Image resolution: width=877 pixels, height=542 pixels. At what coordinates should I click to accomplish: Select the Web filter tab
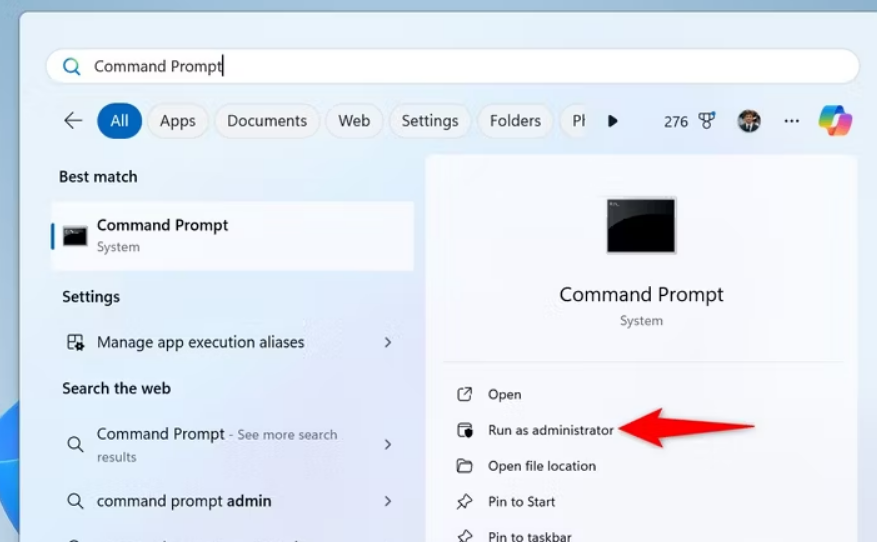pos(354,121)
